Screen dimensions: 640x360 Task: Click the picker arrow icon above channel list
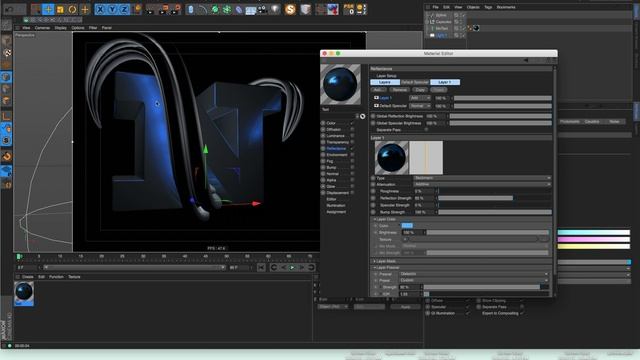[362, 116]
